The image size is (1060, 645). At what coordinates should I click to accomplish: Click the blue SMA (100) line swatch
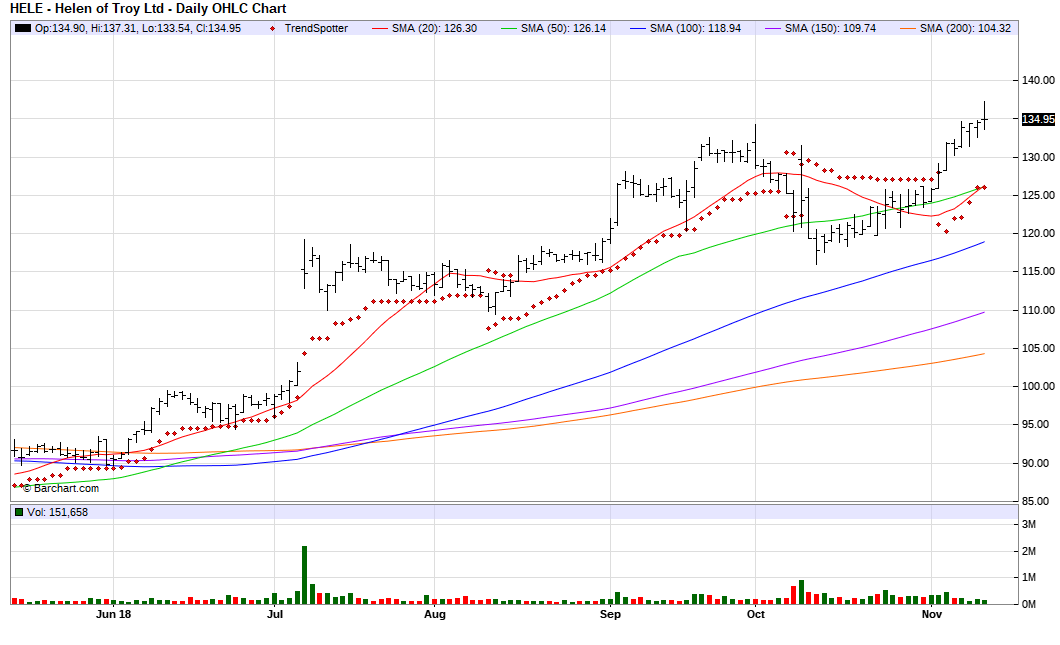(x=637, y=28)
